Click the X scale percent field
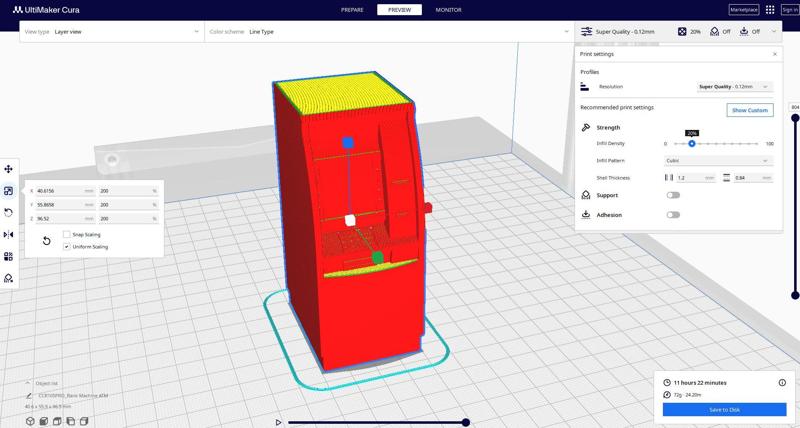This screenshot has width=800, height=428. click(129, 191)
